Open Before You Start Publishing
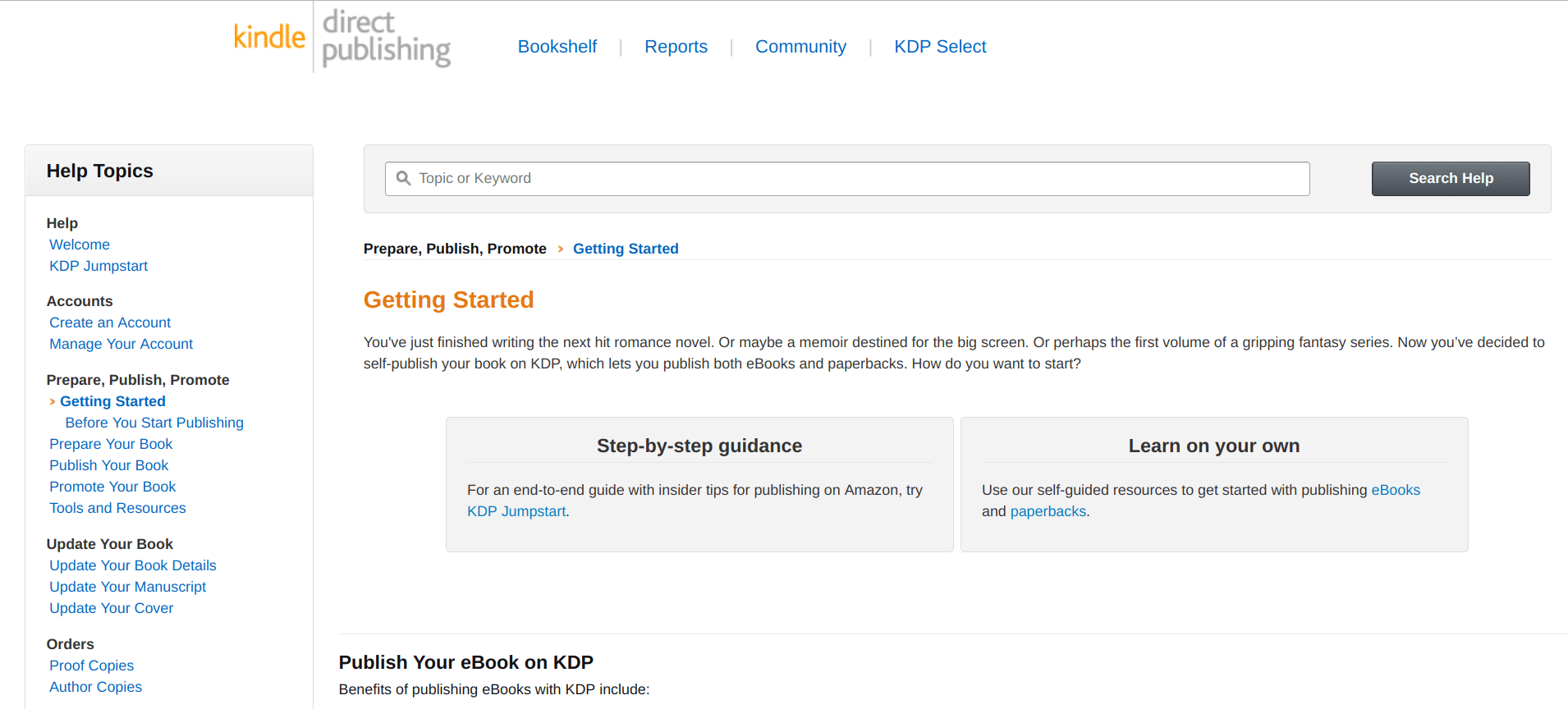This screenshot has height=709, width=1568. [154, 423]
